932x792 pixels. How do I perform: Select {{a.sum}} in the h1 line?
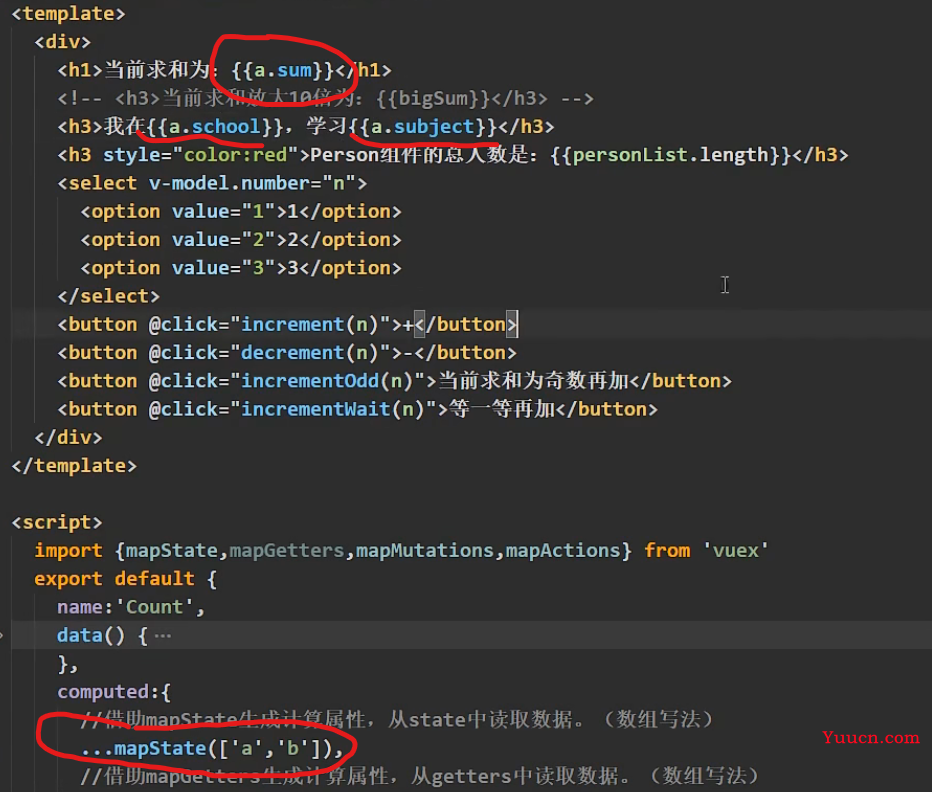point(283,70)
